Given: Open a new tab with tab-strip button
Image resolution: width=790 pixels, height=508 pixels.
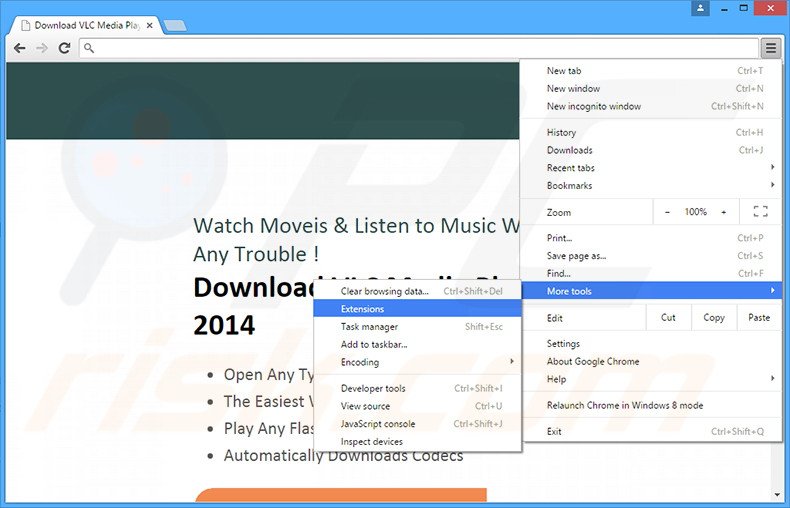Looking at the screenshot, I should 175,25.
